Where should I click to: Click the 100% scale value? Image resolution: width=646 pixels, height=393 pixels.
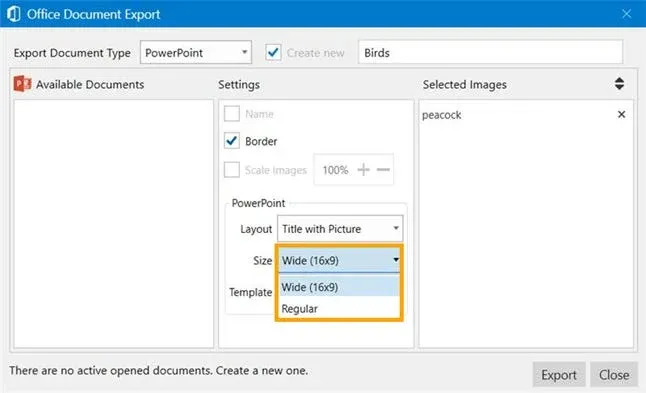click(335, 170)
